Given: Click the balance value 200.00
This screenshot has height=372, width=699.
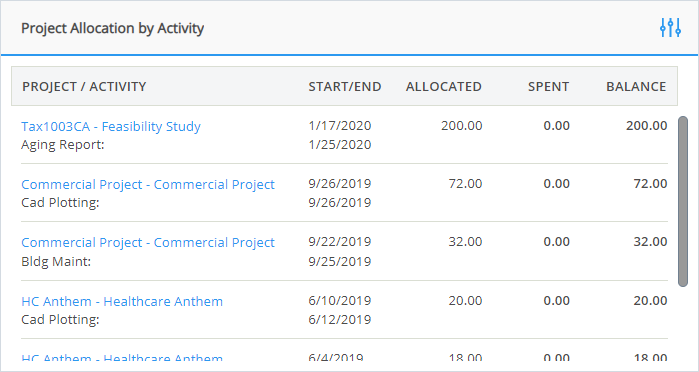Looking at the screenshot, I should 646,126.
